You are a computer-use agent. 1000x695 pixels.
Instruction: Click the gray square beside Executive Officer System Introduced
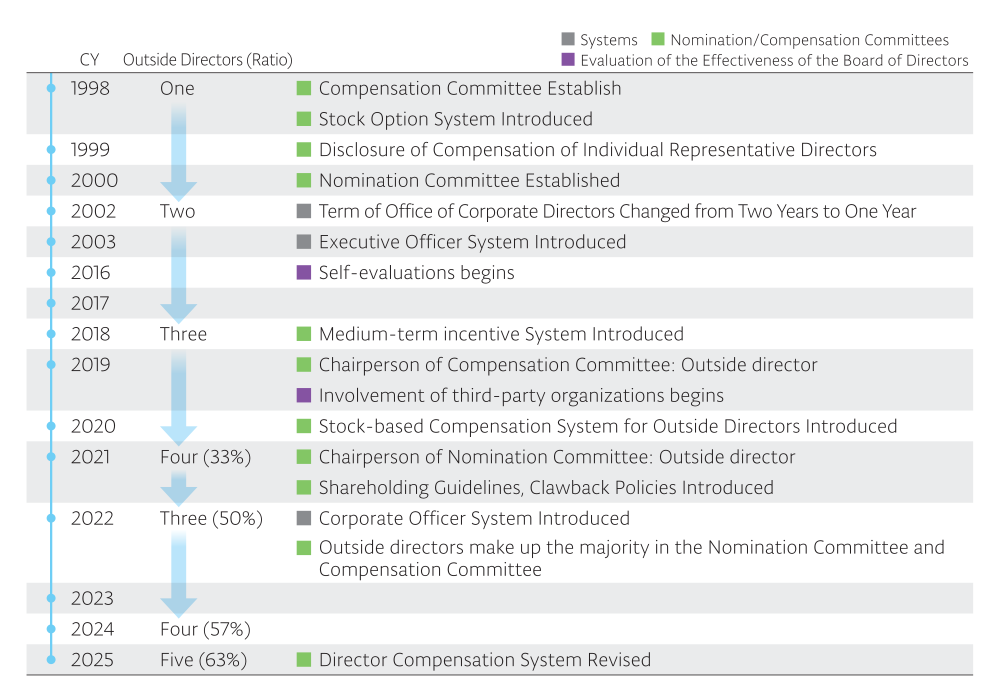pos(304,242)
